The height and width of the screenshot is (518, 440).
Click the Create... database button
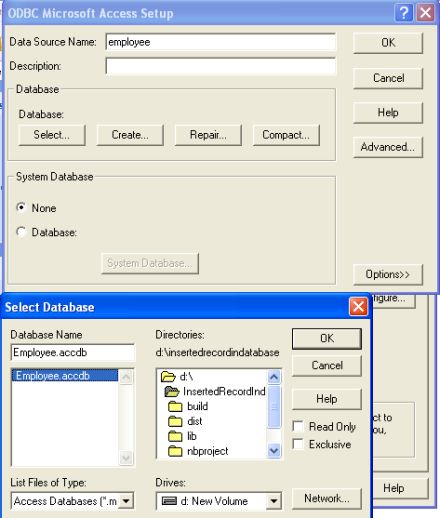(130, 135)
